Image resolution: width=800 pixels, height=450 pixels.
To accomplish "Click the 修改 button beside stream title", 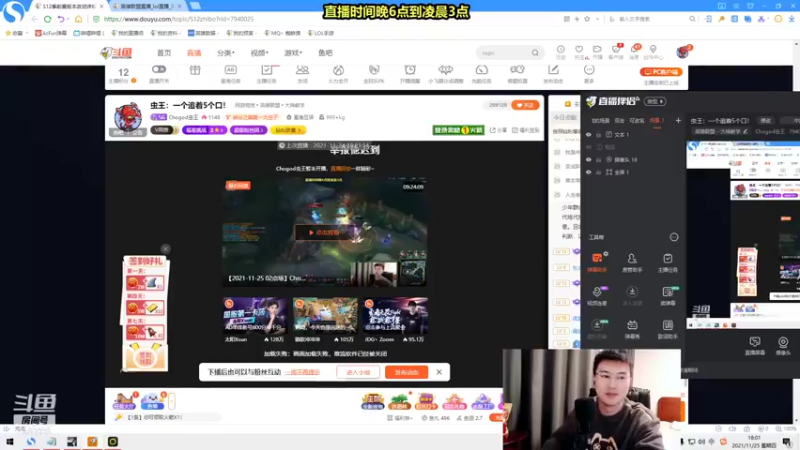I will coord(766,121).
